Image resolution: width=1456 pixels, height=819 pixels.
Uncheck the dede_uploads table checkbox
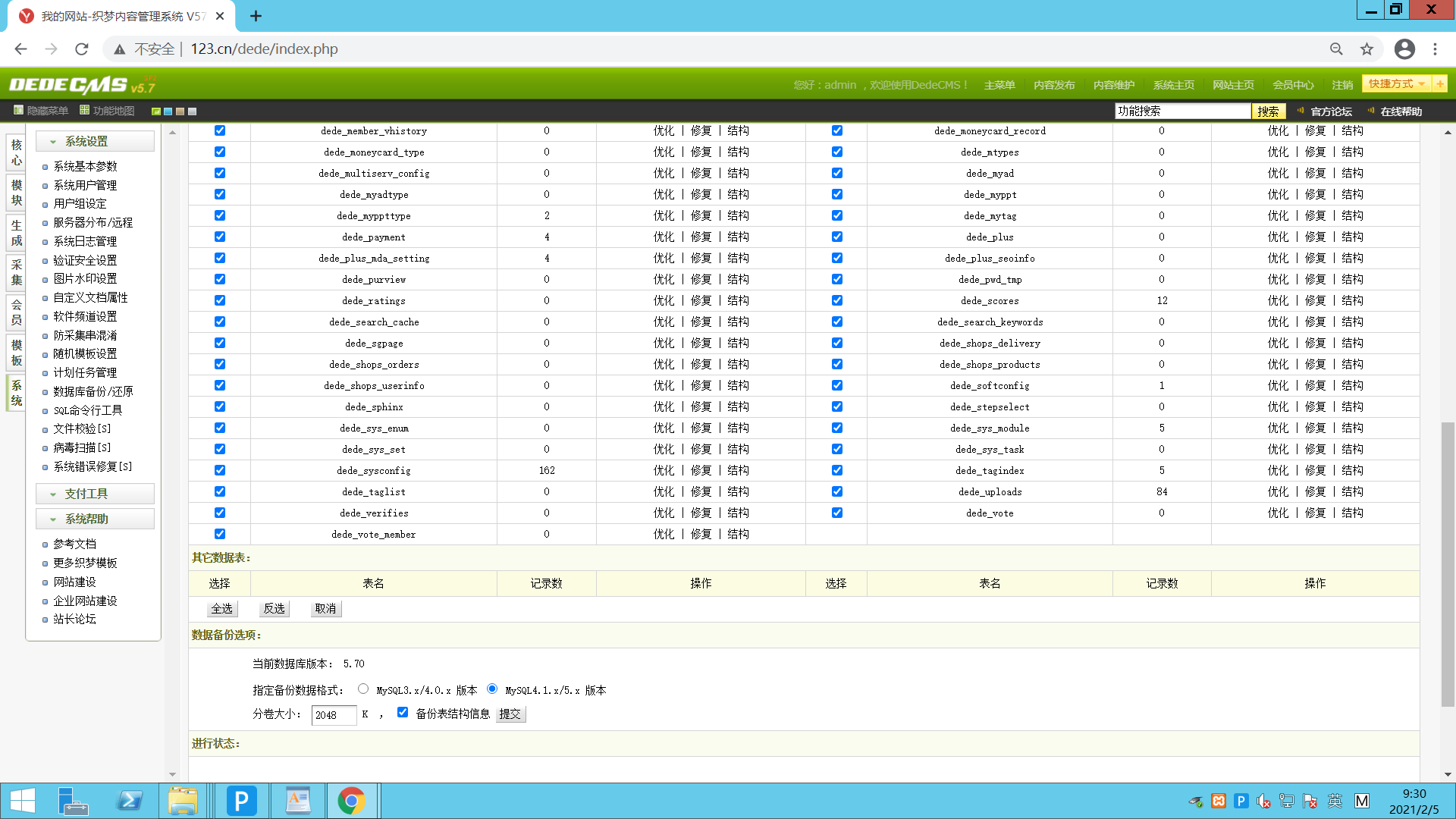pyautogui.click(x=837, y=491)
